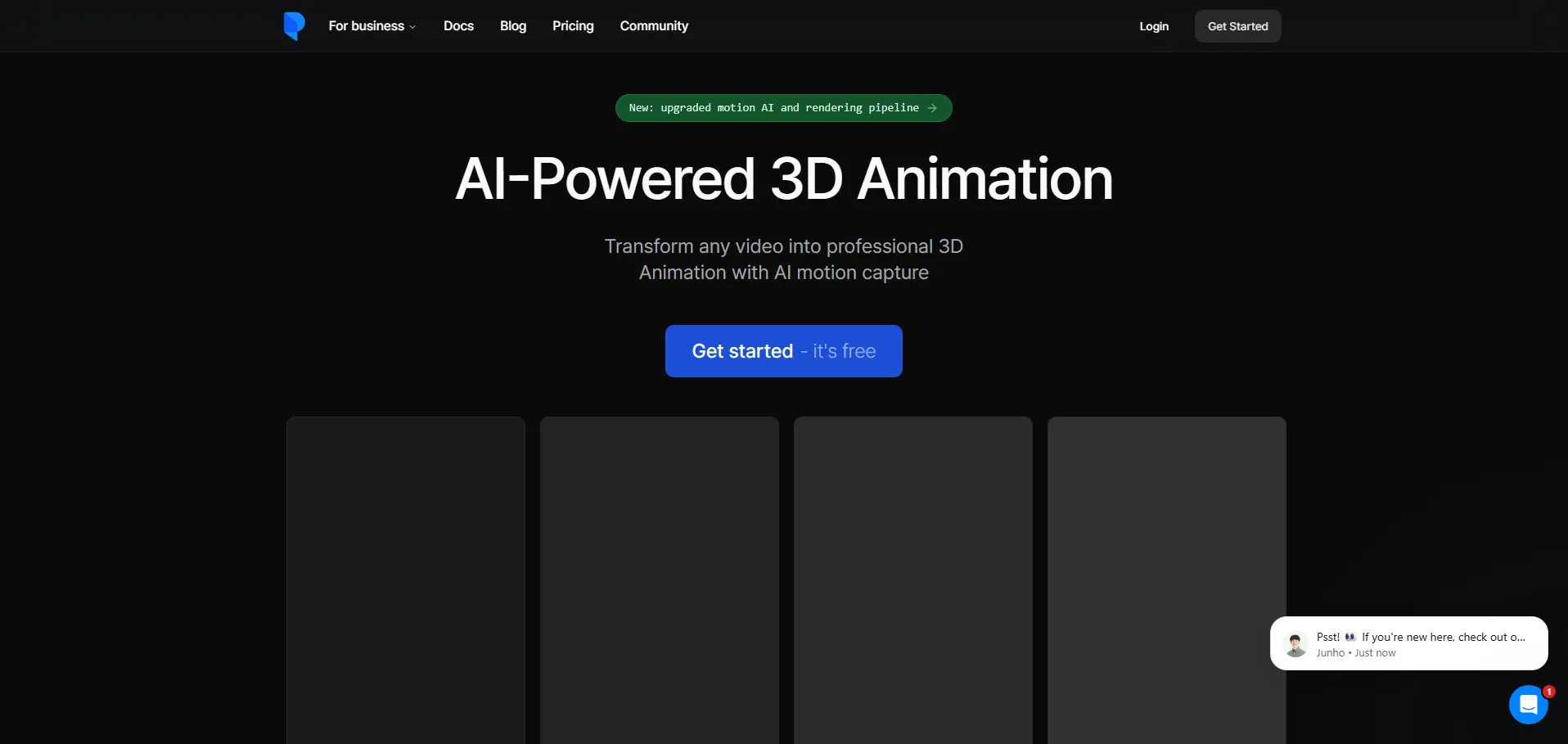Click the red unread badge on chat
The width and height of the screenshot is (1568, 744).
click(x=1548, y=692)
